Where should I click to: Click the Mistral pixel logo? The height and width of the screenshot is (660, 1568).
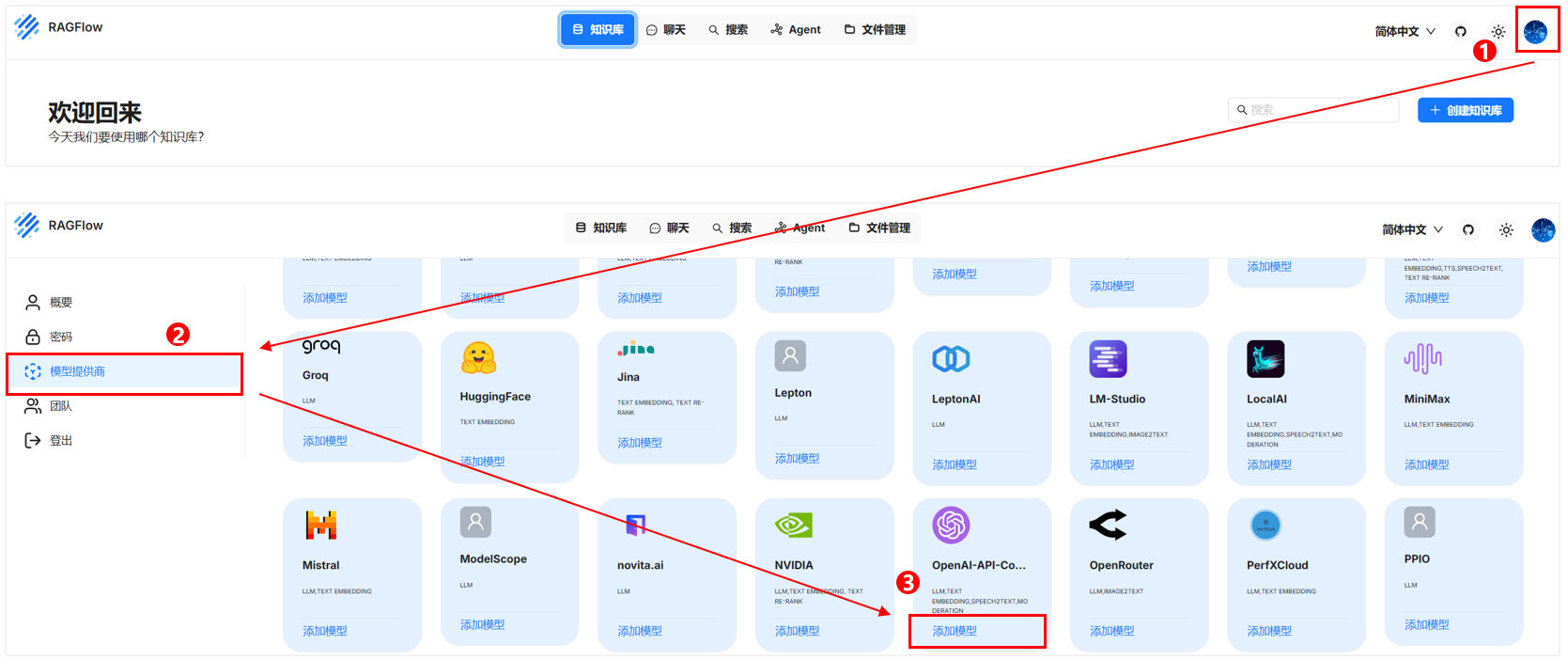point(321,525)
